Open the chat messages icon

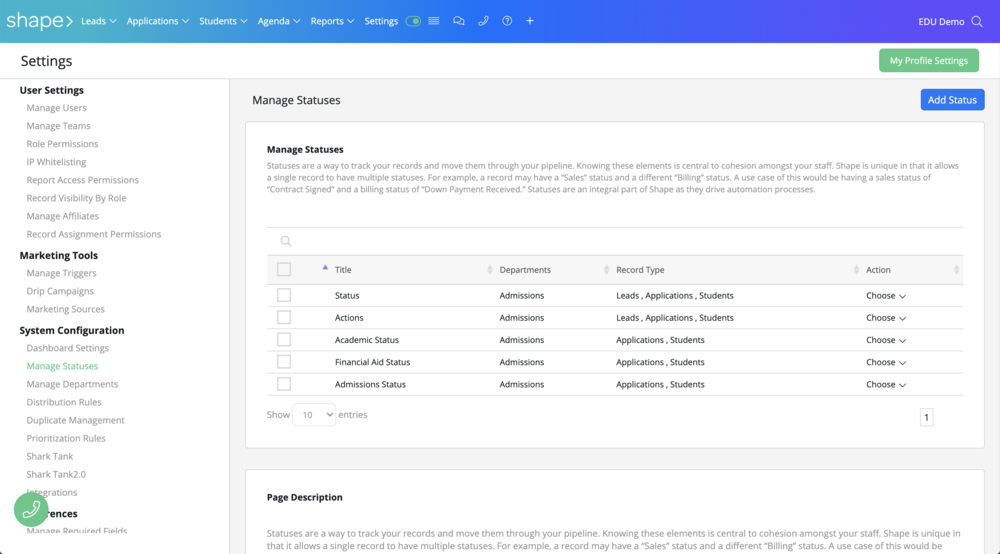[x=459, y=21]
